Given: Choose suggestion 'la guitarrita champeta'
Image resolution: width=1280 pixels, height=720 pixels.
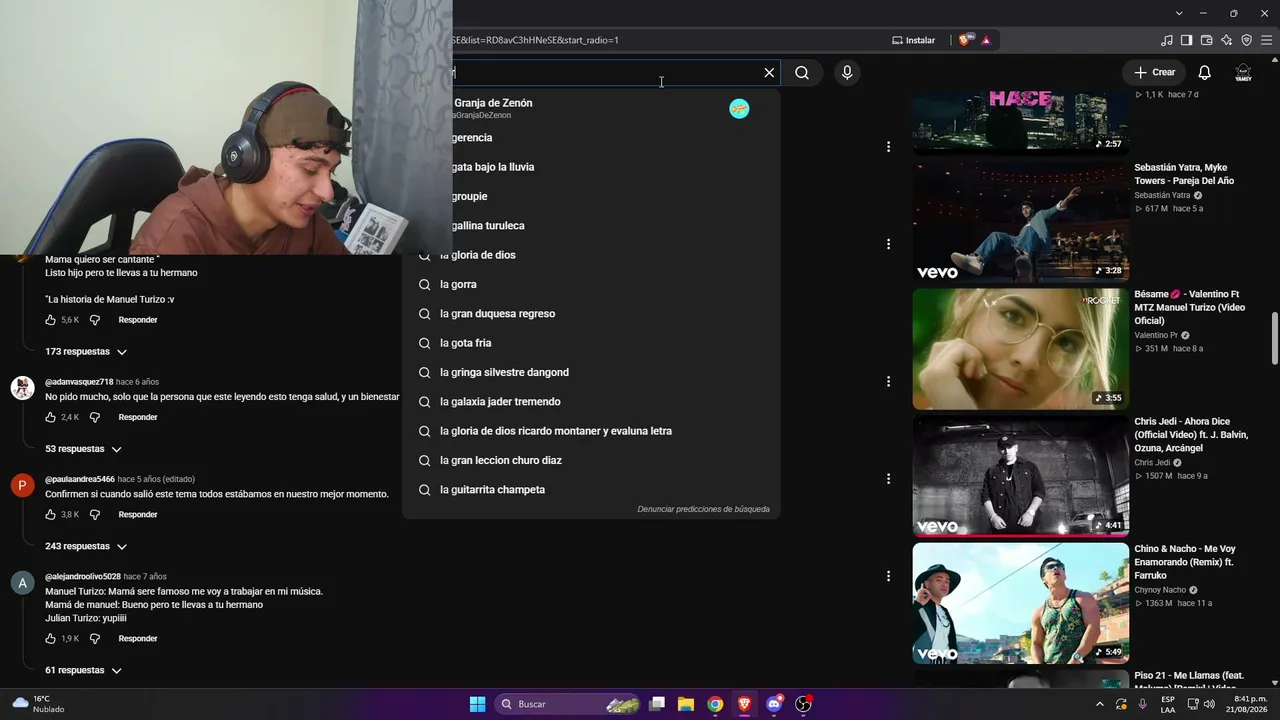Looking at the screenshot, I should (x=591, y=490).
